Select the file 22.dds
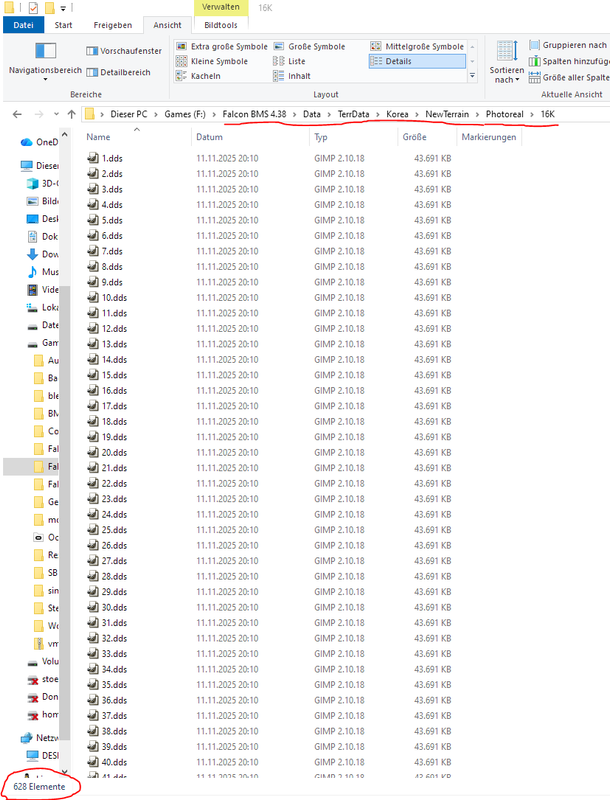610x800 pixels. click(x=107, y=483)
